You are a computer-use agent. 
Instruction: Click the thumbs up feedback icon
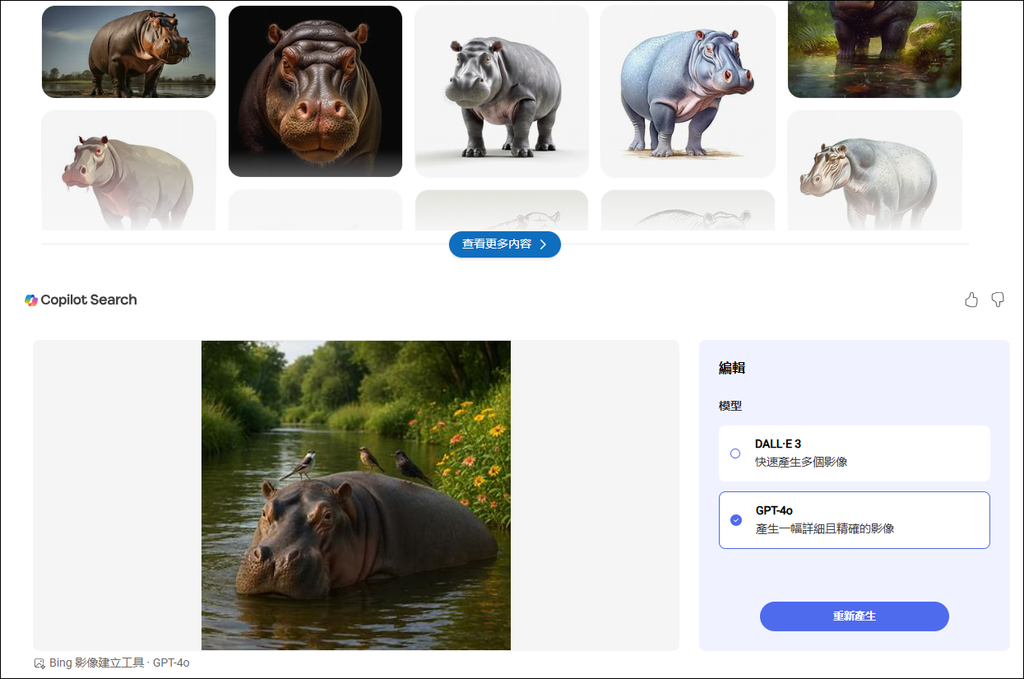click(x=971, y=300)
